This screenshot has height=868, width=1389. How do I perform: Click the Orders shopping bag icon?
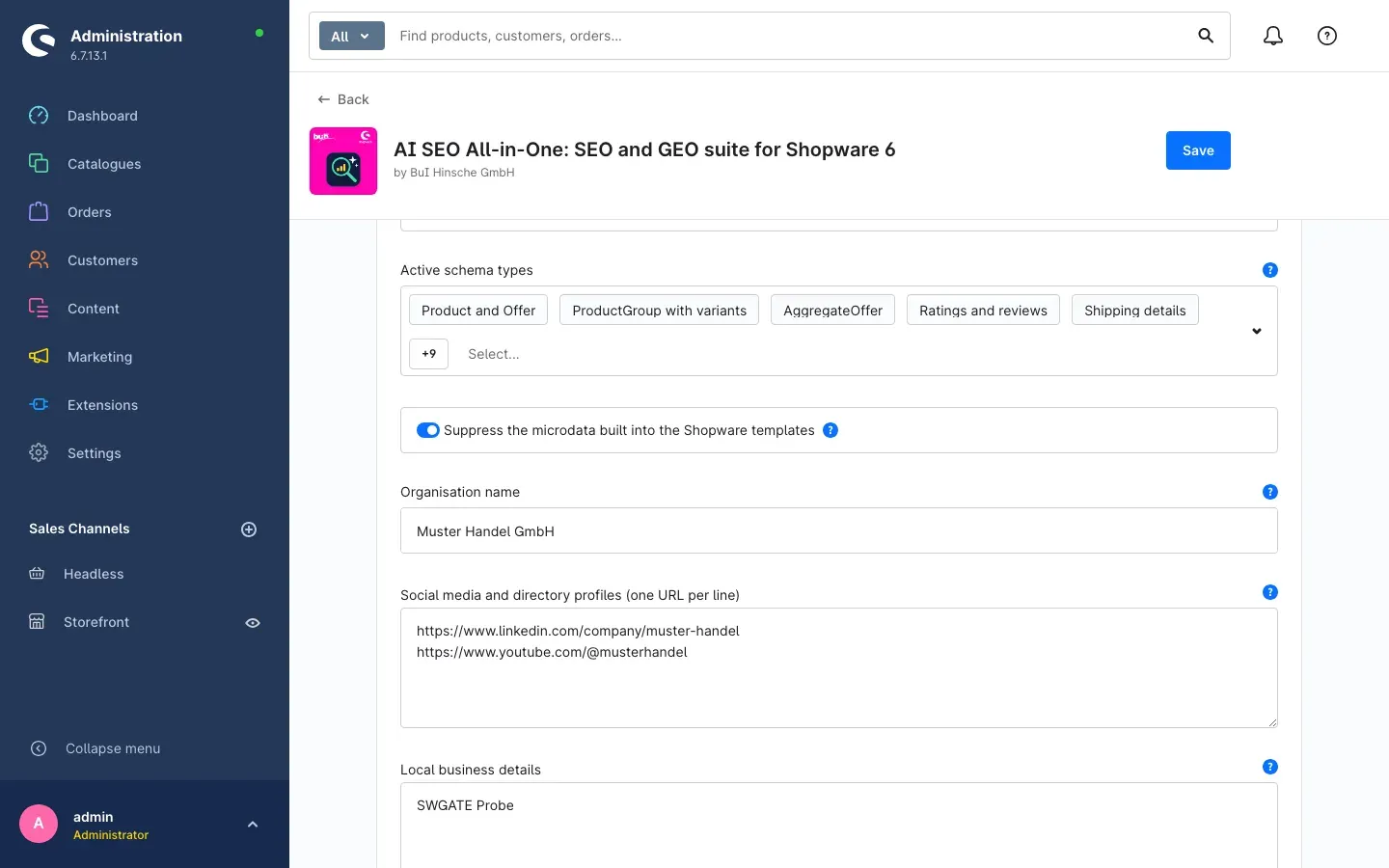click(39, 212)
